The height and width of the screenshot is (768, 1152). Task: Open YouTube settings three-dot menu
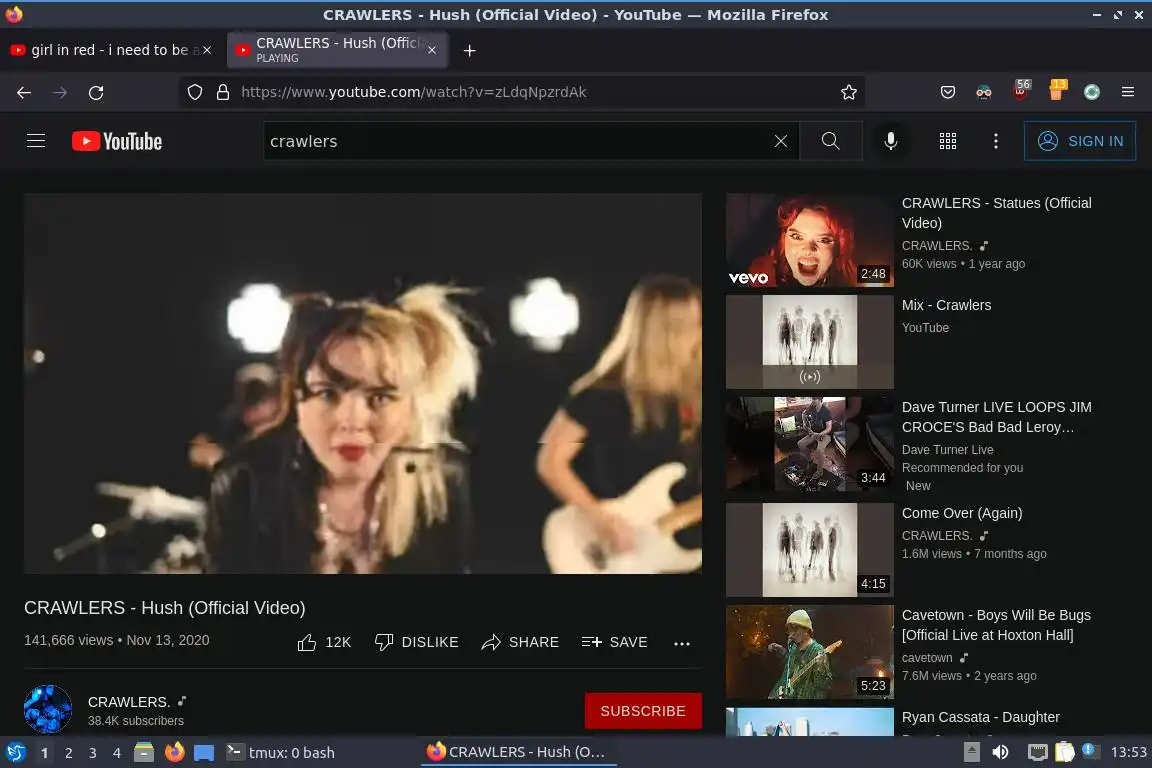tap(996, 141)
